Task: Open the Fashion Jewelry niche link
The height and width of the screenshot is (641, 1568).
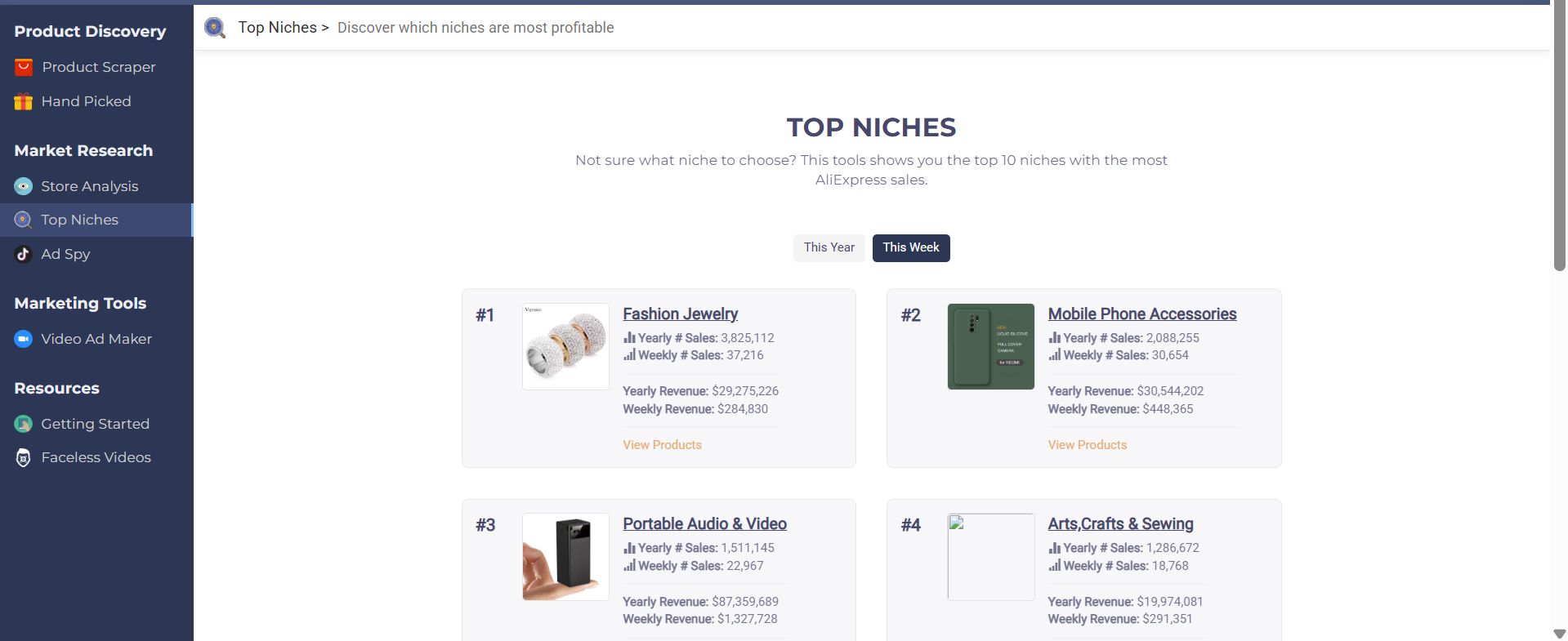Action: click(x=680, y=314)
